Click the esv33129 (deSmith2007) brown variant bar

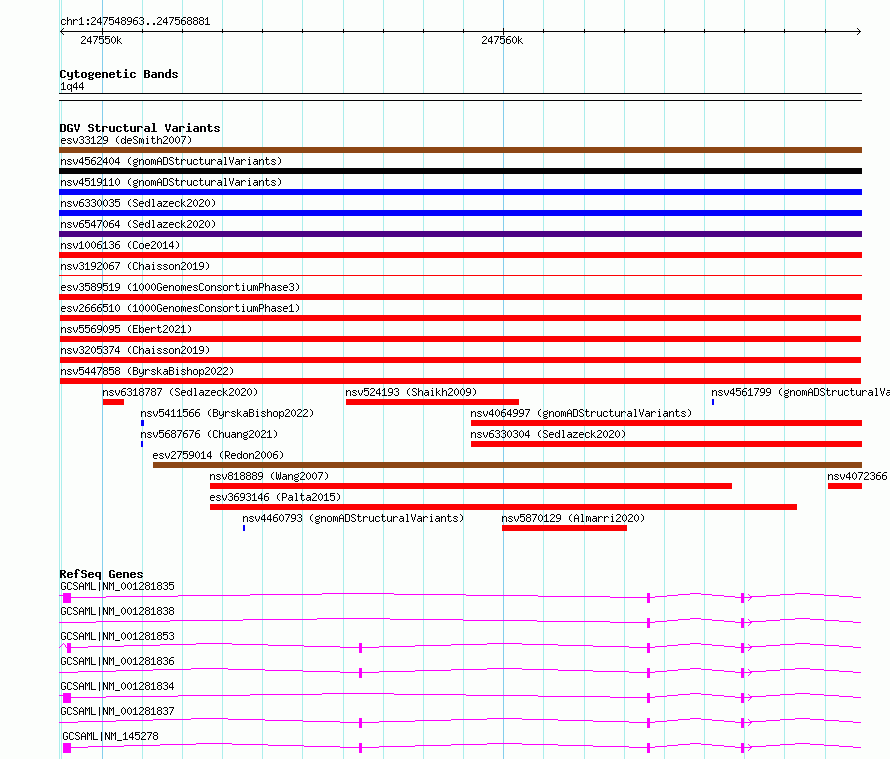click(460, 150)
